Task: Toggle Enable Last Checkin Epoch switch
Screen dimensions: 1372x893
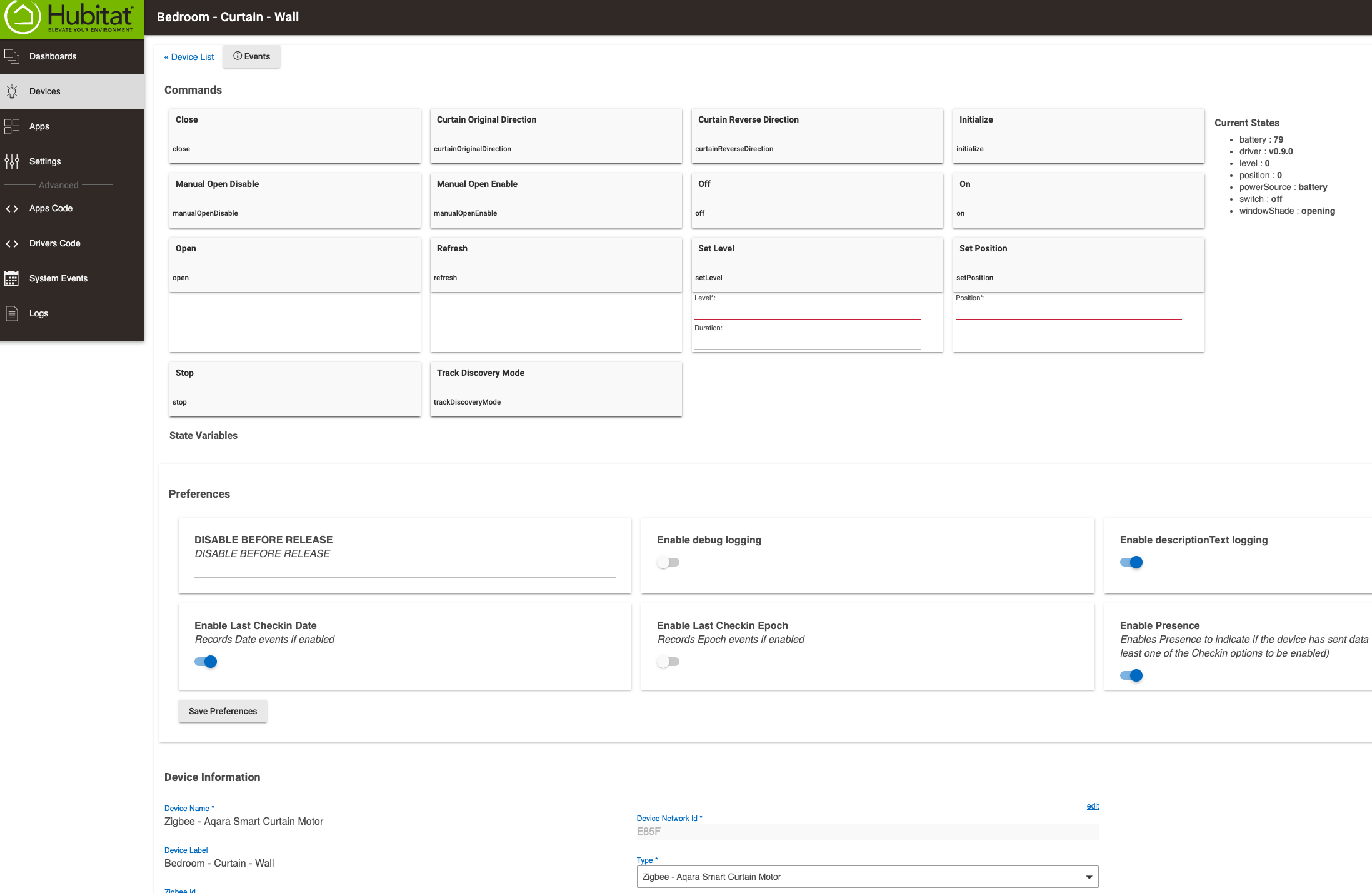Action: pyautogui.click(x=668, y=662)
